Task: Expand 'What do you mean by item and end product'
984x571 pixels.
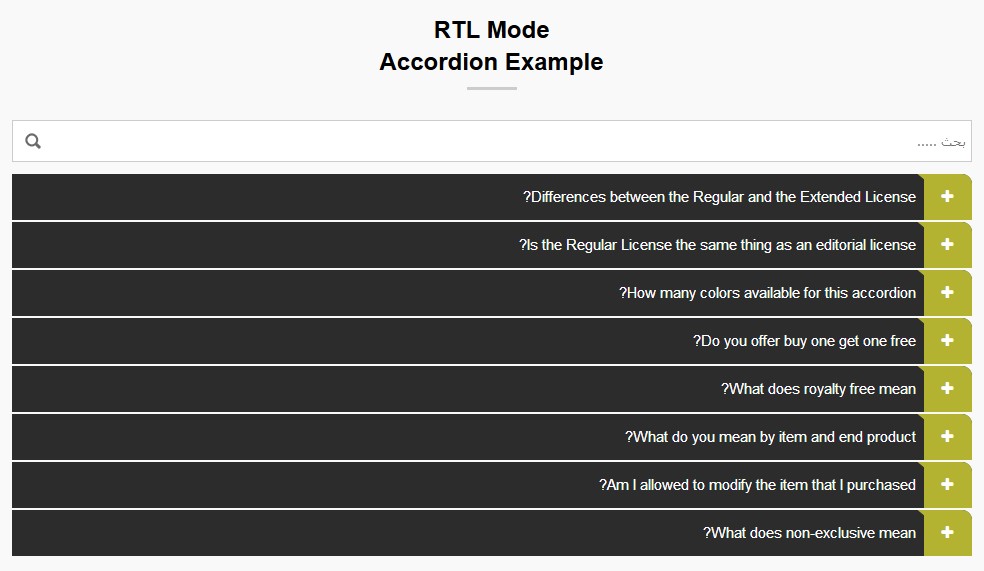Action: [x=770, y=437]
